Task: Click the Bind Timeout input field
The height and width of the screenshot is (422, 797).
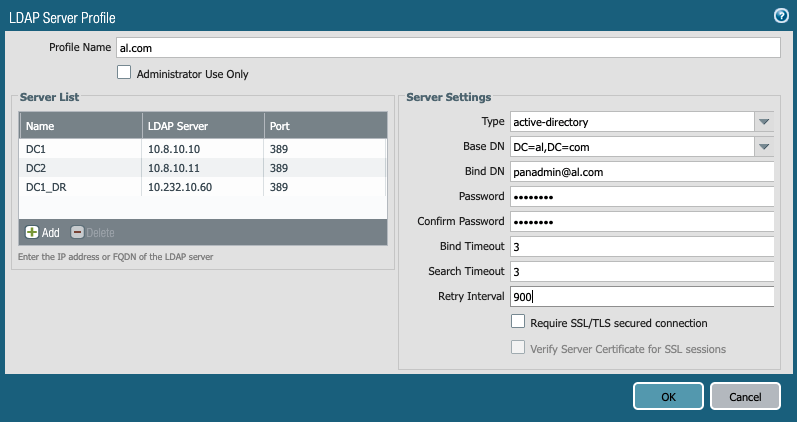Action: pyautogui.click(x=642, y=247)
